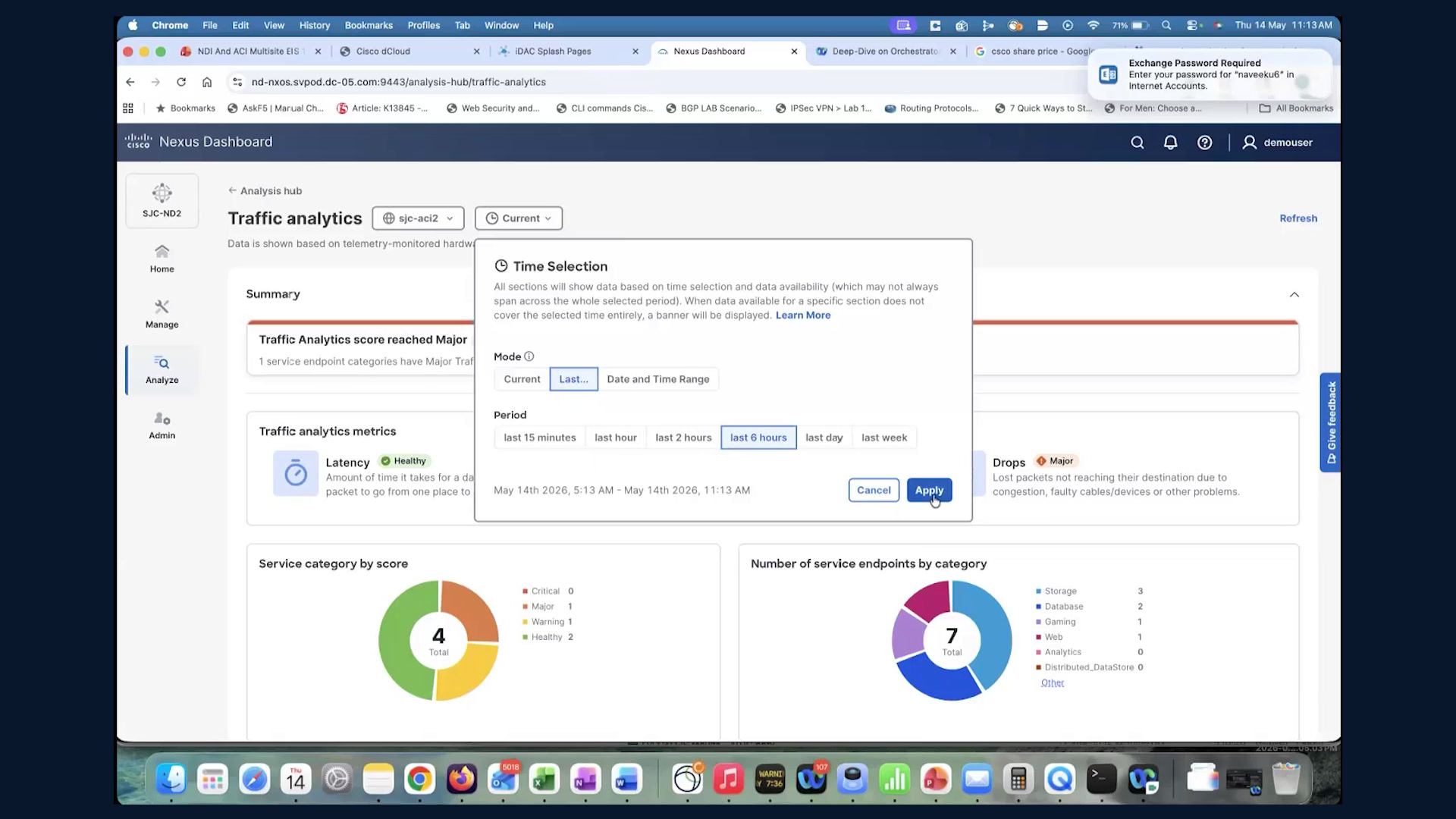This screenshot has height=819, width=1456.
Task: Open the Admin sidebar section
Action: [162, 425]
